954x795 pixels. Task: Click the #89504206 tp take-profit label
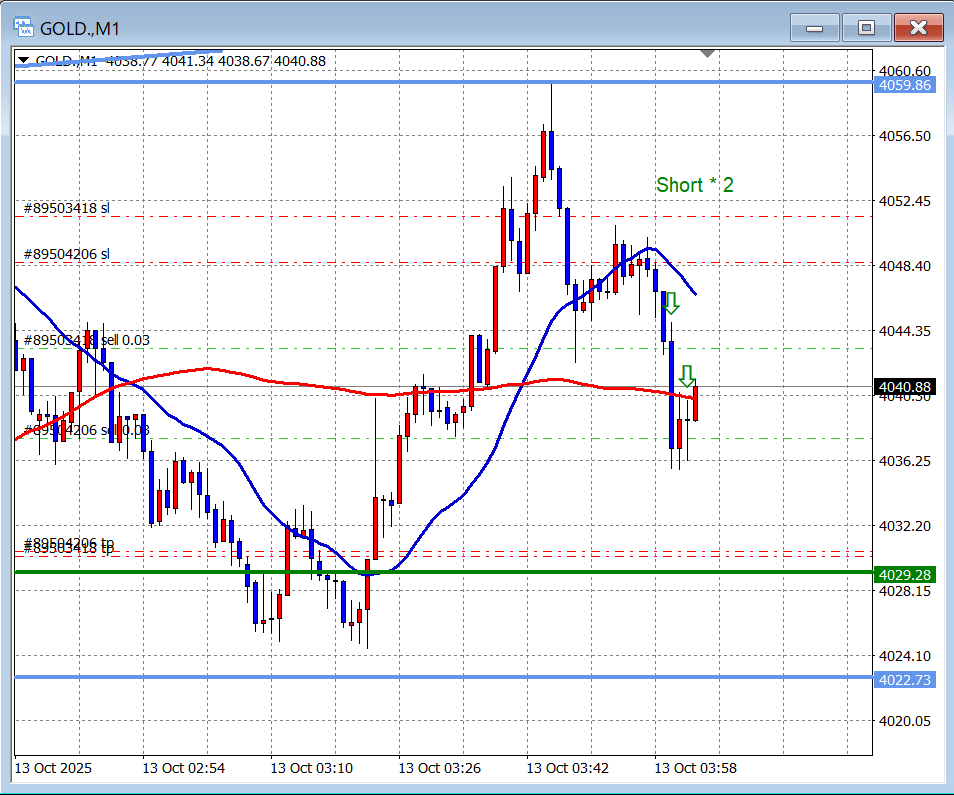pos(69,542)
